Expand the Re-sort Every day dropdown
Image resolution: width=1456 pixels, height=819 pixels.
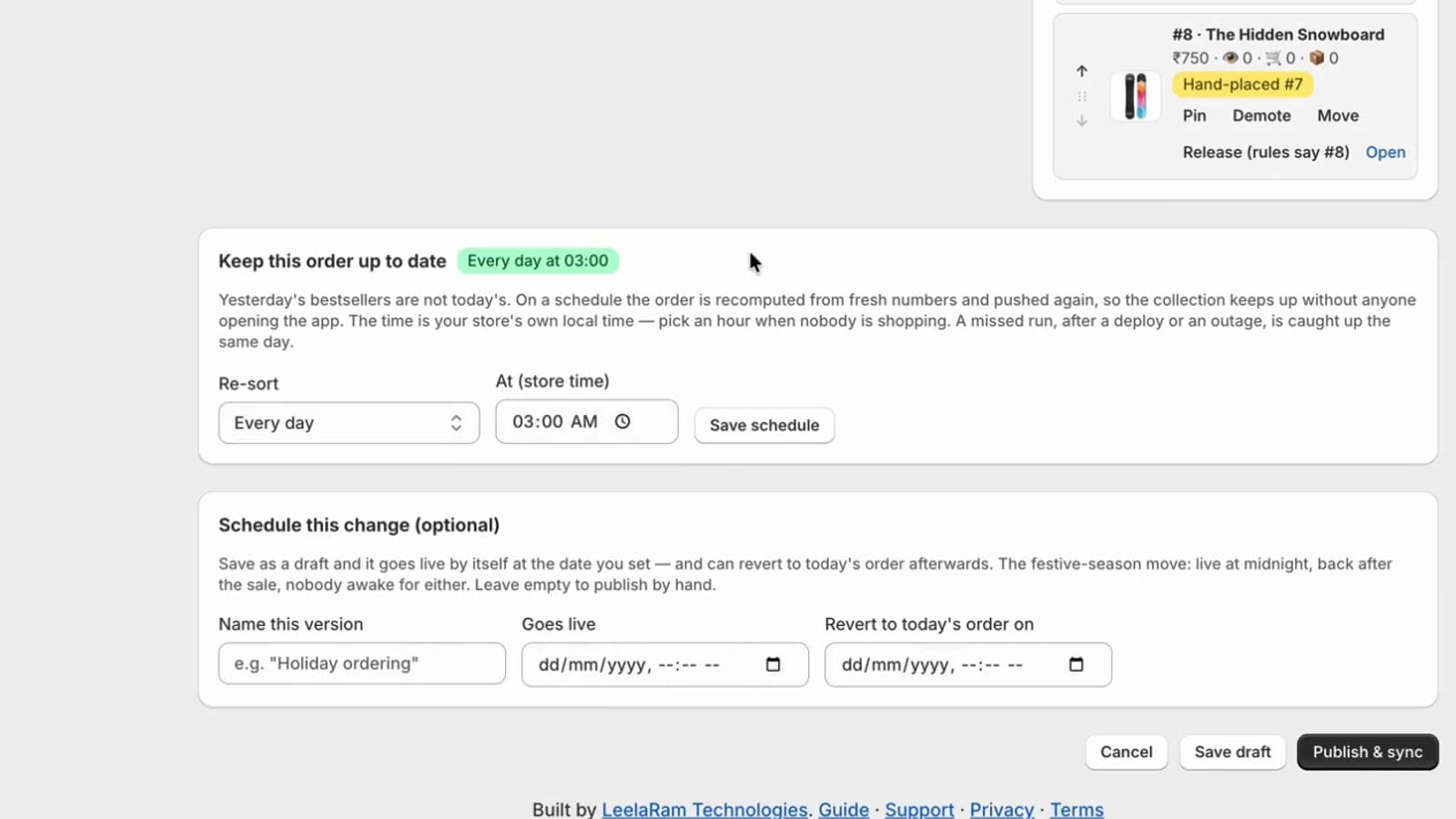click(349, 423)
